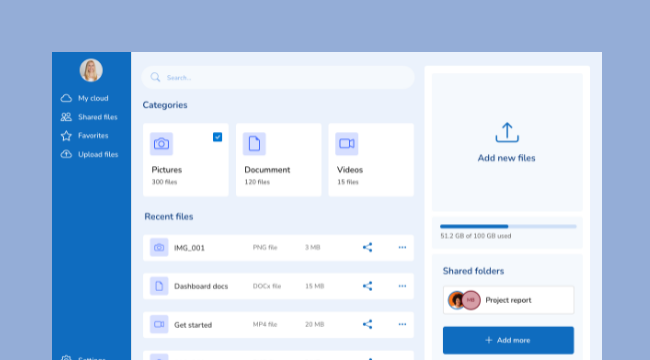
Task: Click 'PNG file' type in IMG_001 row
Action: click(x=265, y=248)
